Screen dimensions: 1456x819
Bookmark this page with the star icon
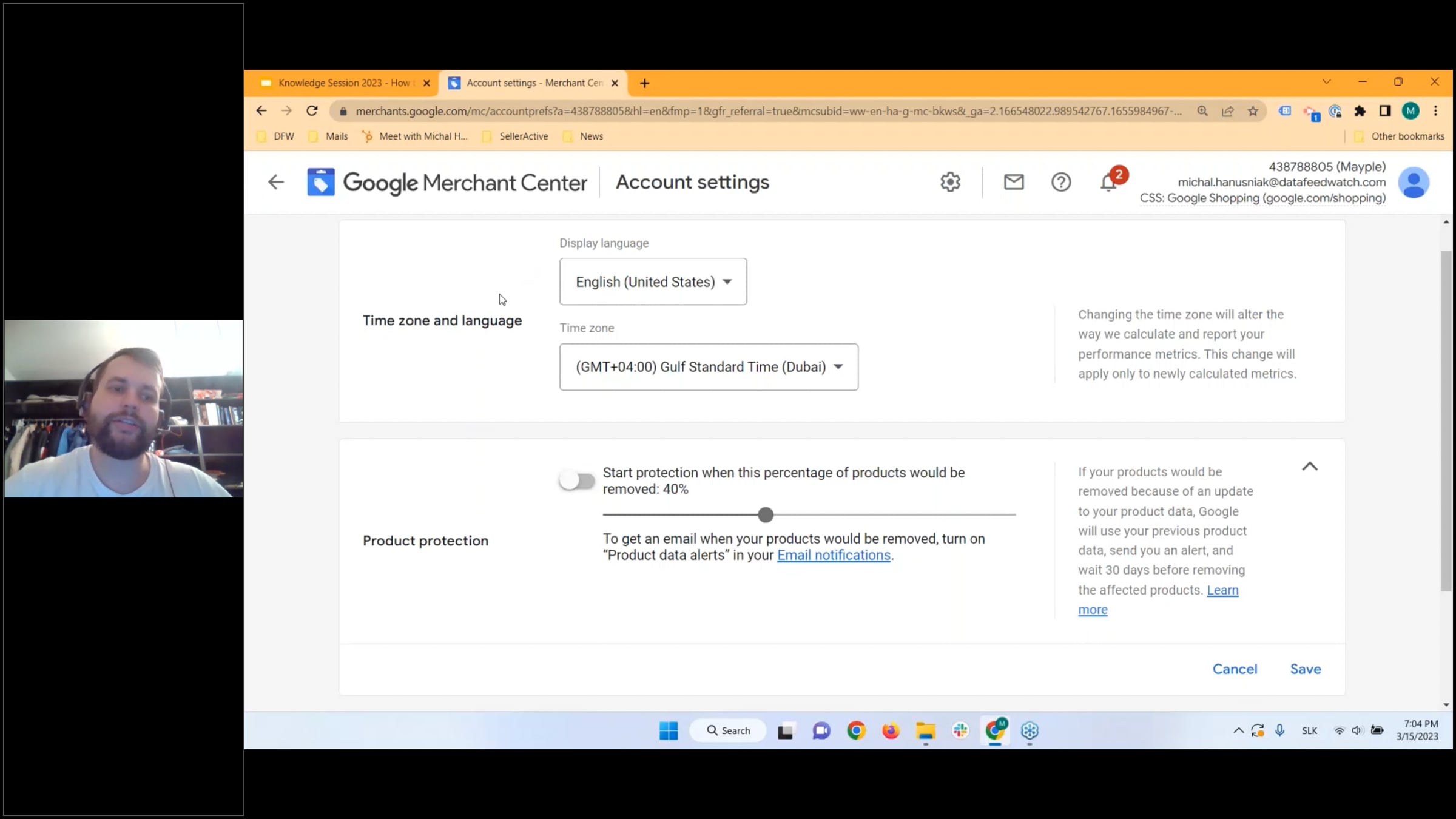click(x=1253, y=111)
